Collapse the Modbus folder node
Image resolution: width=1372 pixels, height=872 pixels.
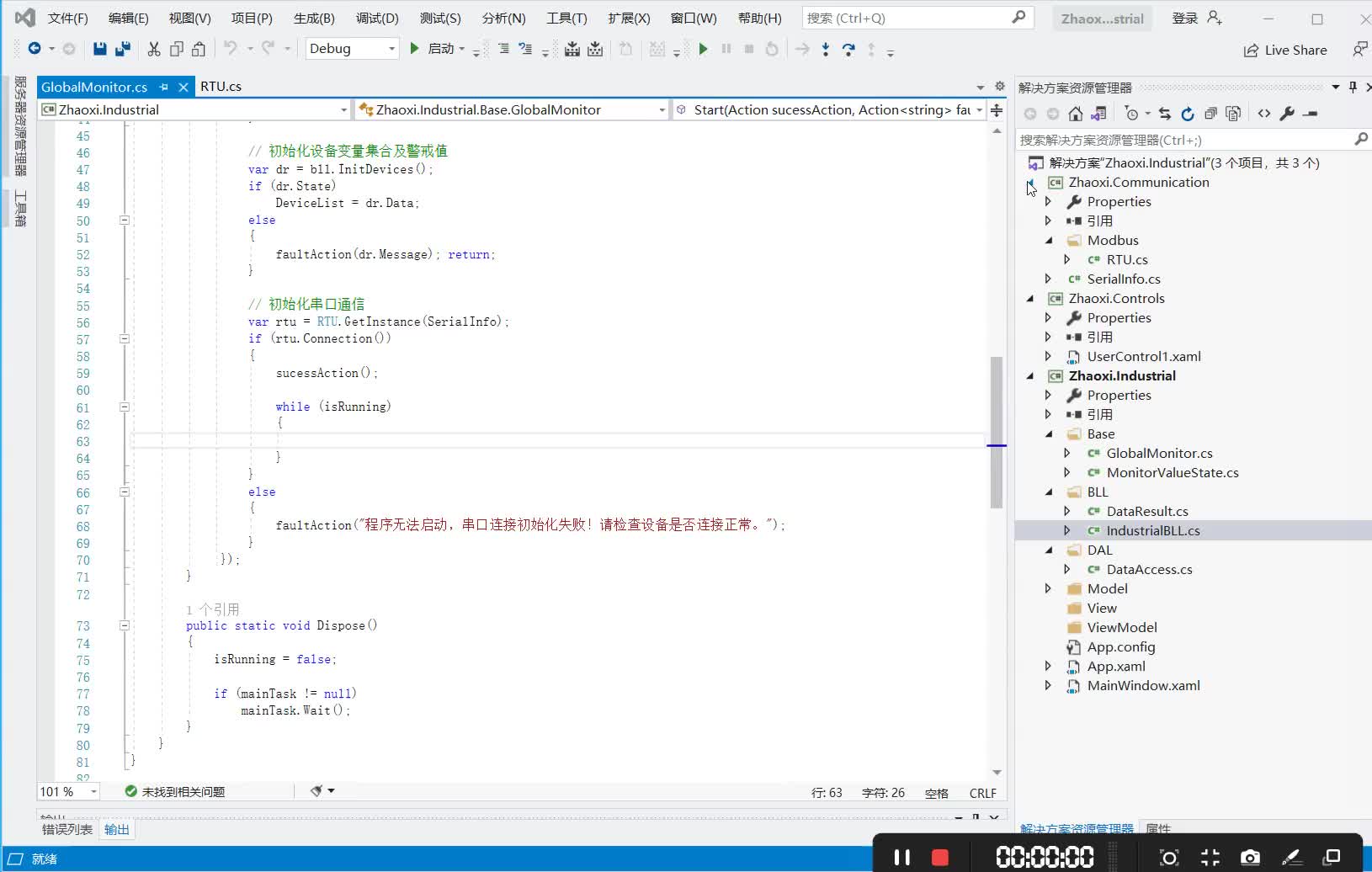1049,241
